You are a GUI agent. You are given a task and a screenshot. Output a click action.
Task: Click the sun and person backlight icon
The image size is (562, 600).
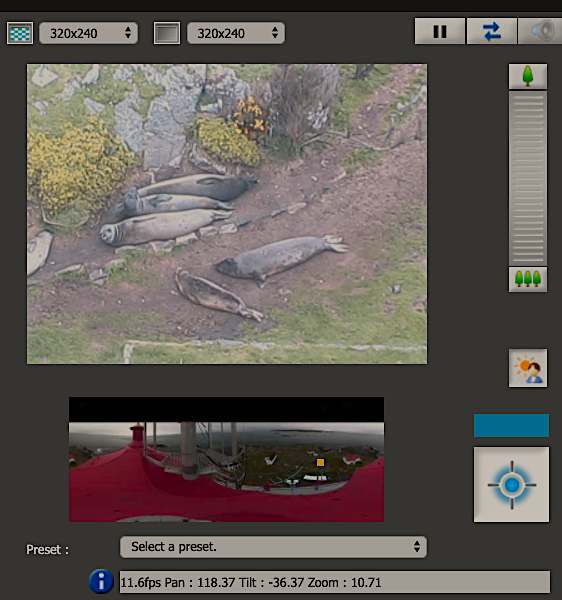[528, 368]
